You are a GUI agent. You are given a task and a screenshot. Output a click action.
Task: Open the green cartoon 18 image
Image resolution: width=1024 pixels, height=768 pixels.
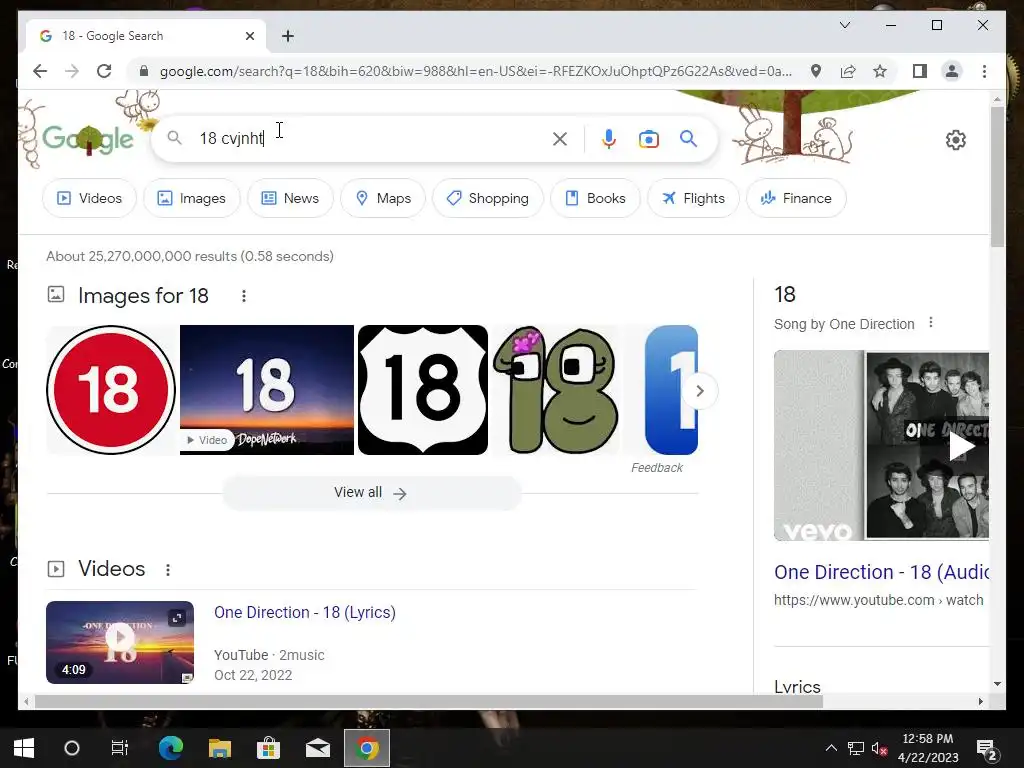(x=556, y=390)
